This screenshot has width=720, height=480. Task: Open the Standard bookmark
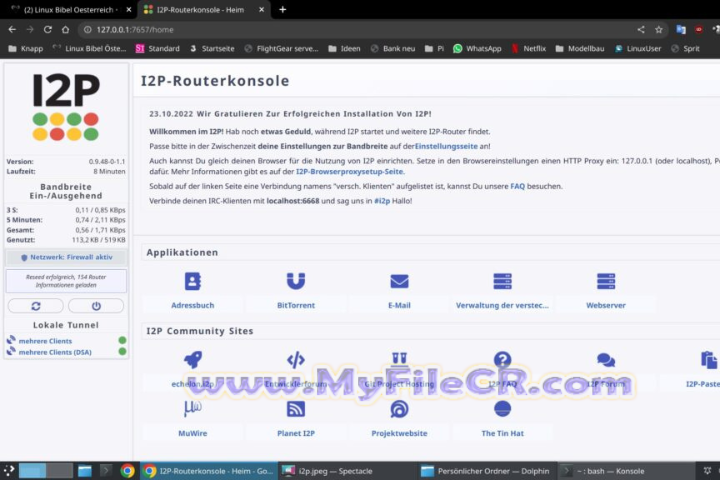(x=158, y=48)
